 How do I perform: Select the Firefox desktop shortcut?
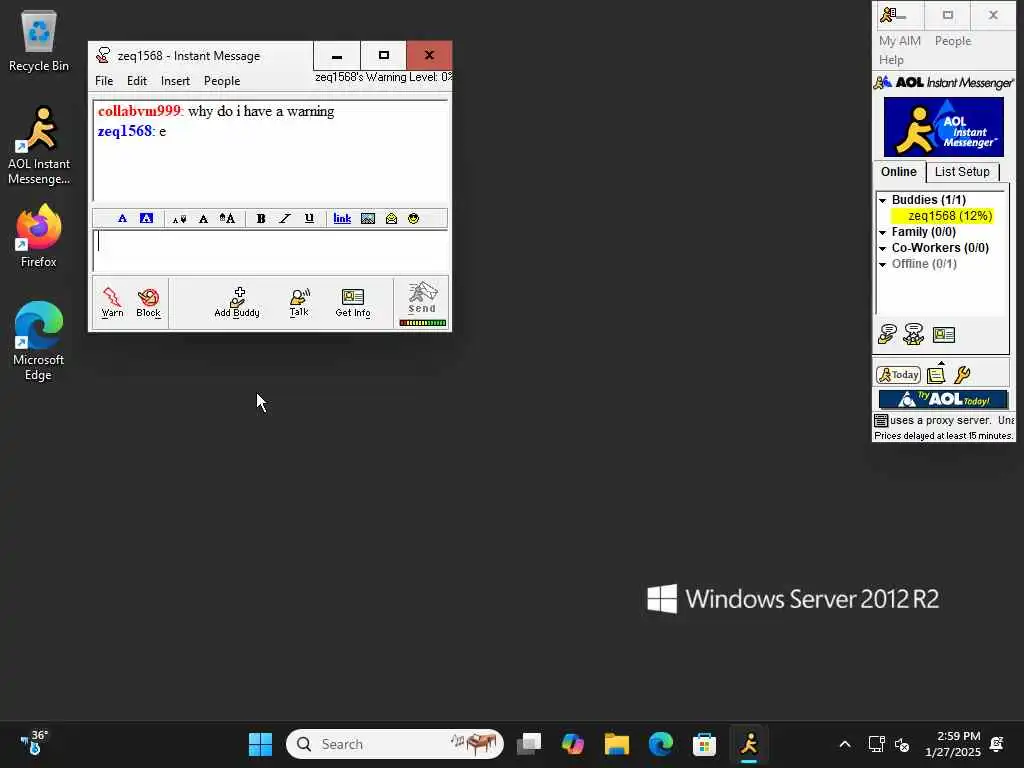[x=39, y=236]
